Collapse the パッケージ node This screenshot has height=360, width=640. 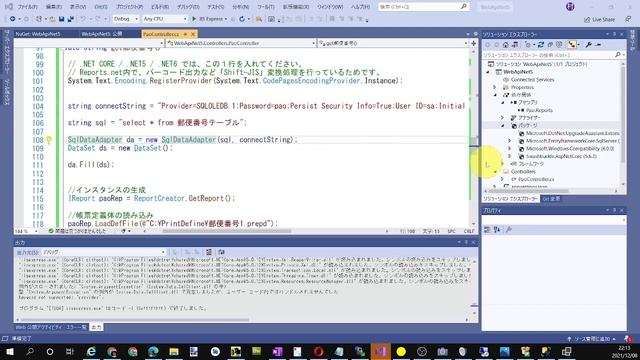click(503, 125)
